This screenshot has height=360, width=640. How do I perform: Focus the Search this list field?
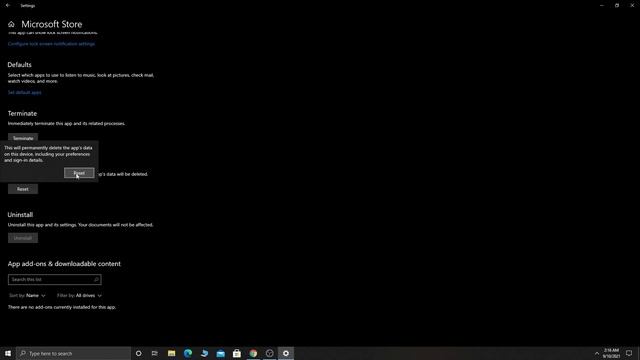point(55,280)
